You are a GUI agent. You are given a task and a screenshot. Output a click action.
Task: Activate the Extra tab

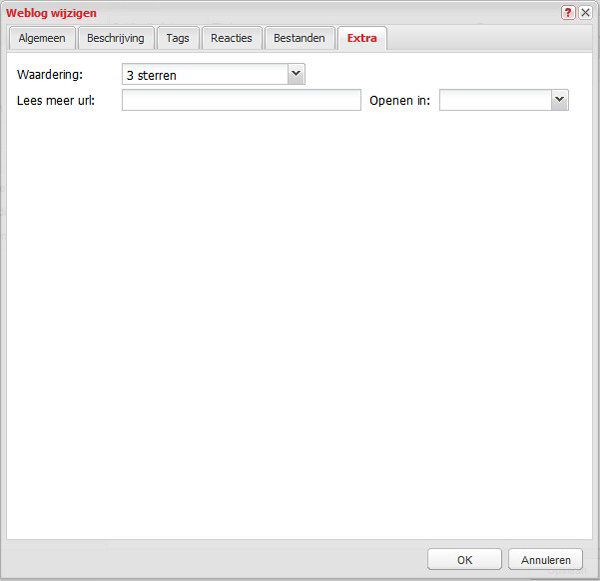(x=362, y=38)
